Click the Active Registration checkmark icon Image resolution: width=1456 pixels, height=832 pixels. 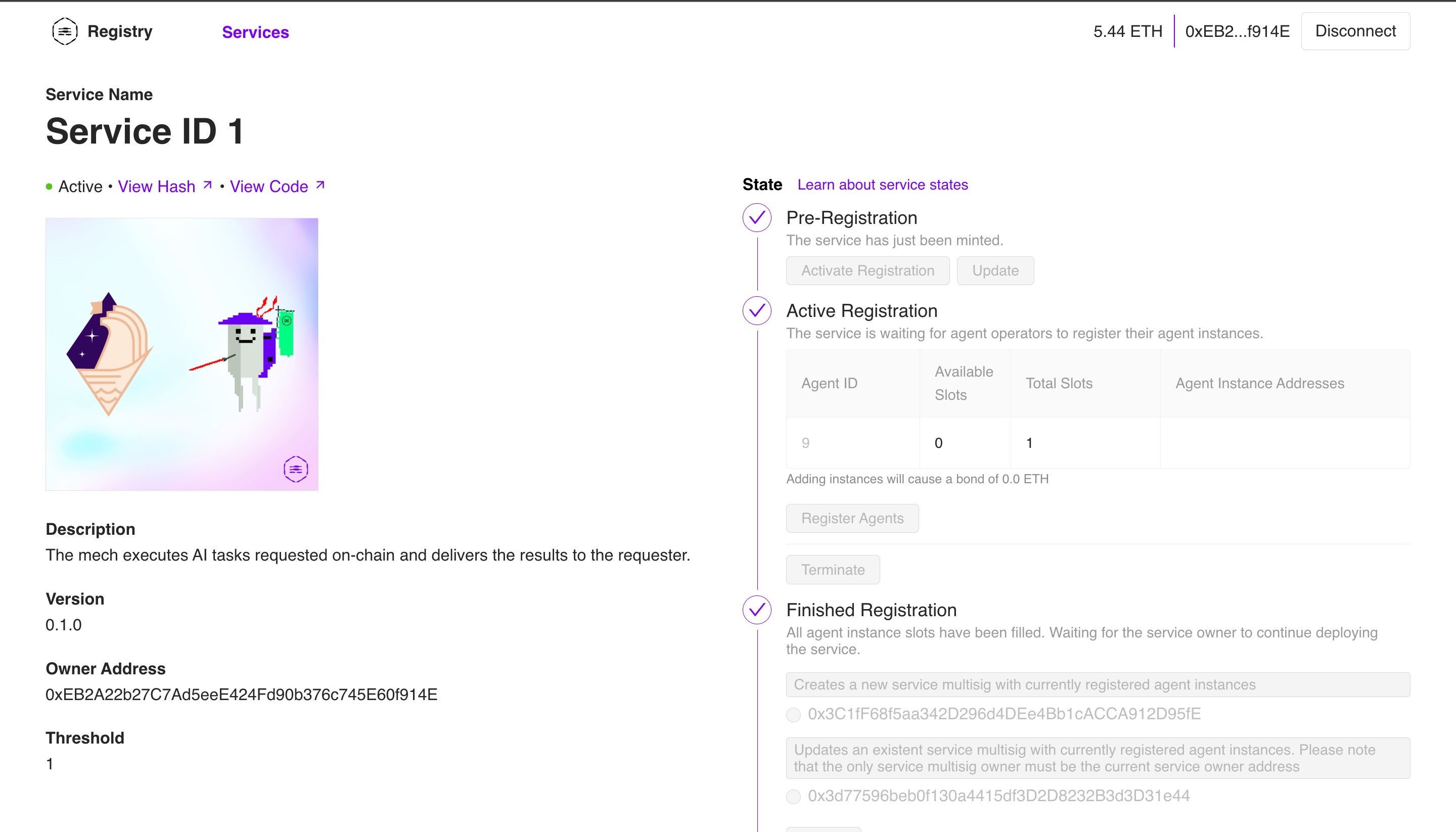click(756, 310)
